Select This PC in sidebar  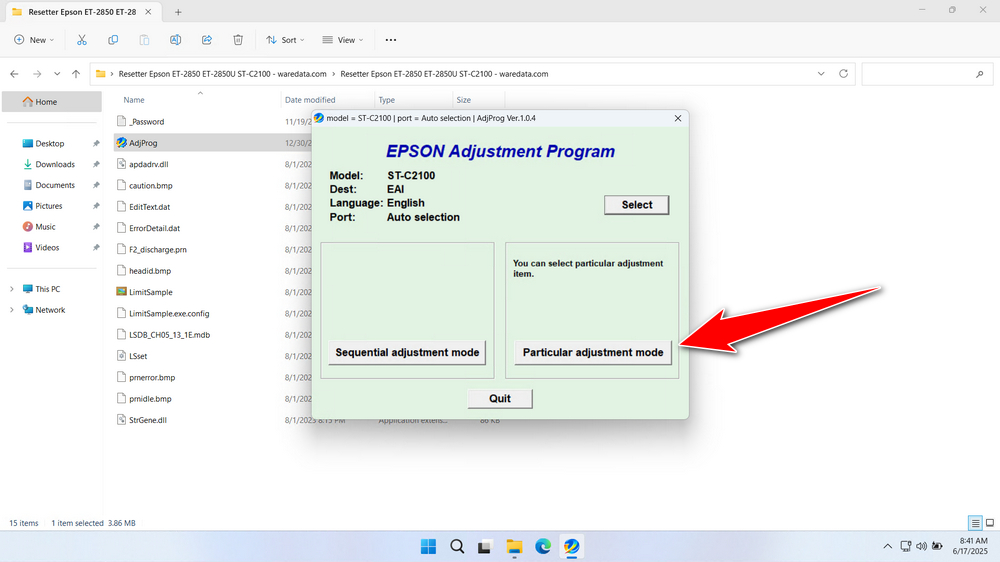coord(47,289)
